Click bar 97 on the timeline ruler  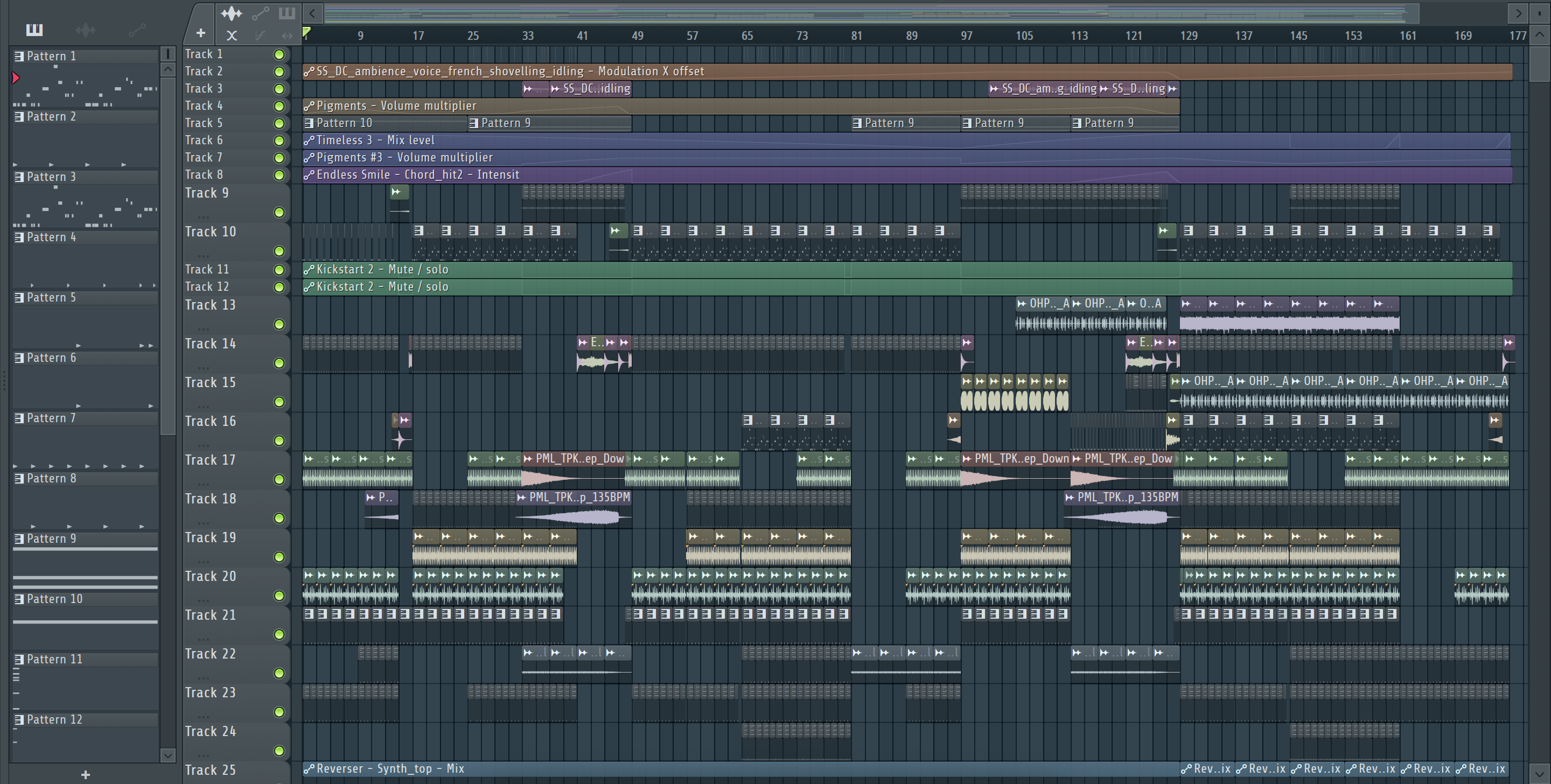[966, 36]
